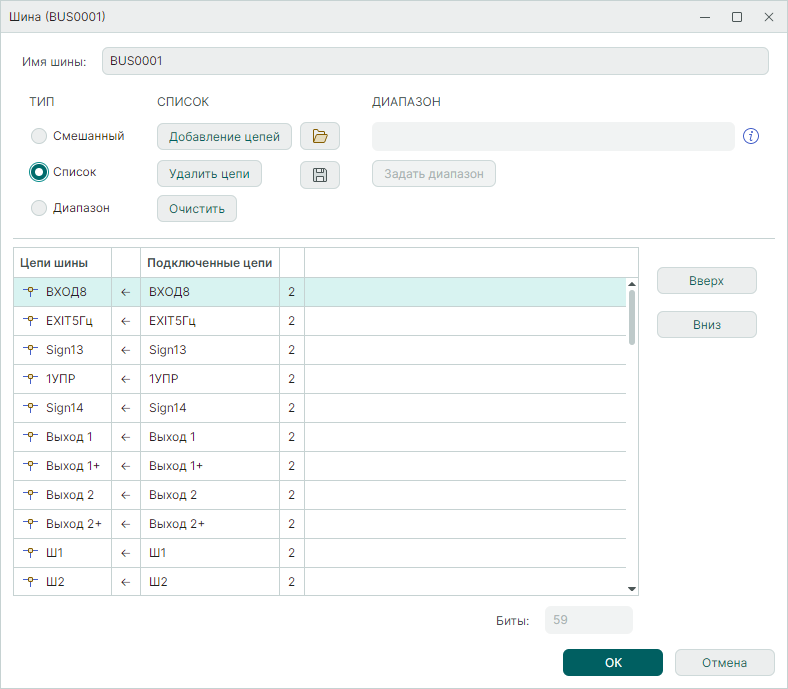Select the Смешанный type radio button
Screen dimensions: 788x689
39,136
